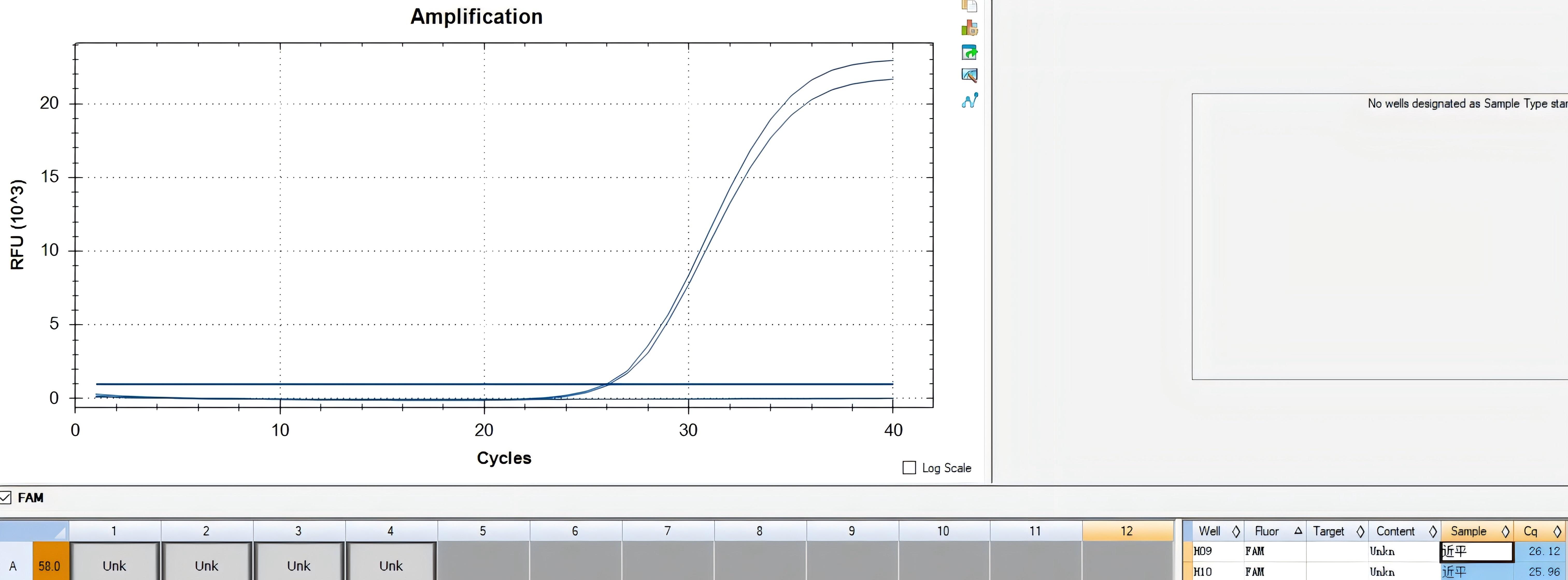
Task: Click Cq value 26.12
Action: (x=1540, y=552)
